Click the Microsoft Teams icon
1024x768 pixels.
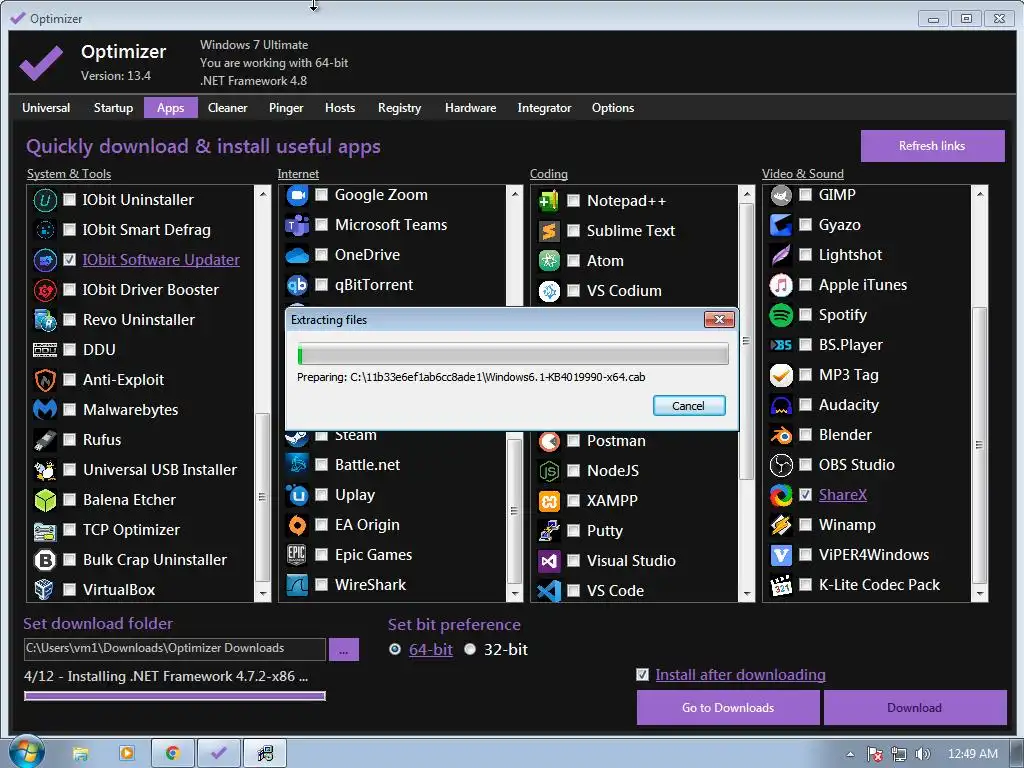point(297,225)
